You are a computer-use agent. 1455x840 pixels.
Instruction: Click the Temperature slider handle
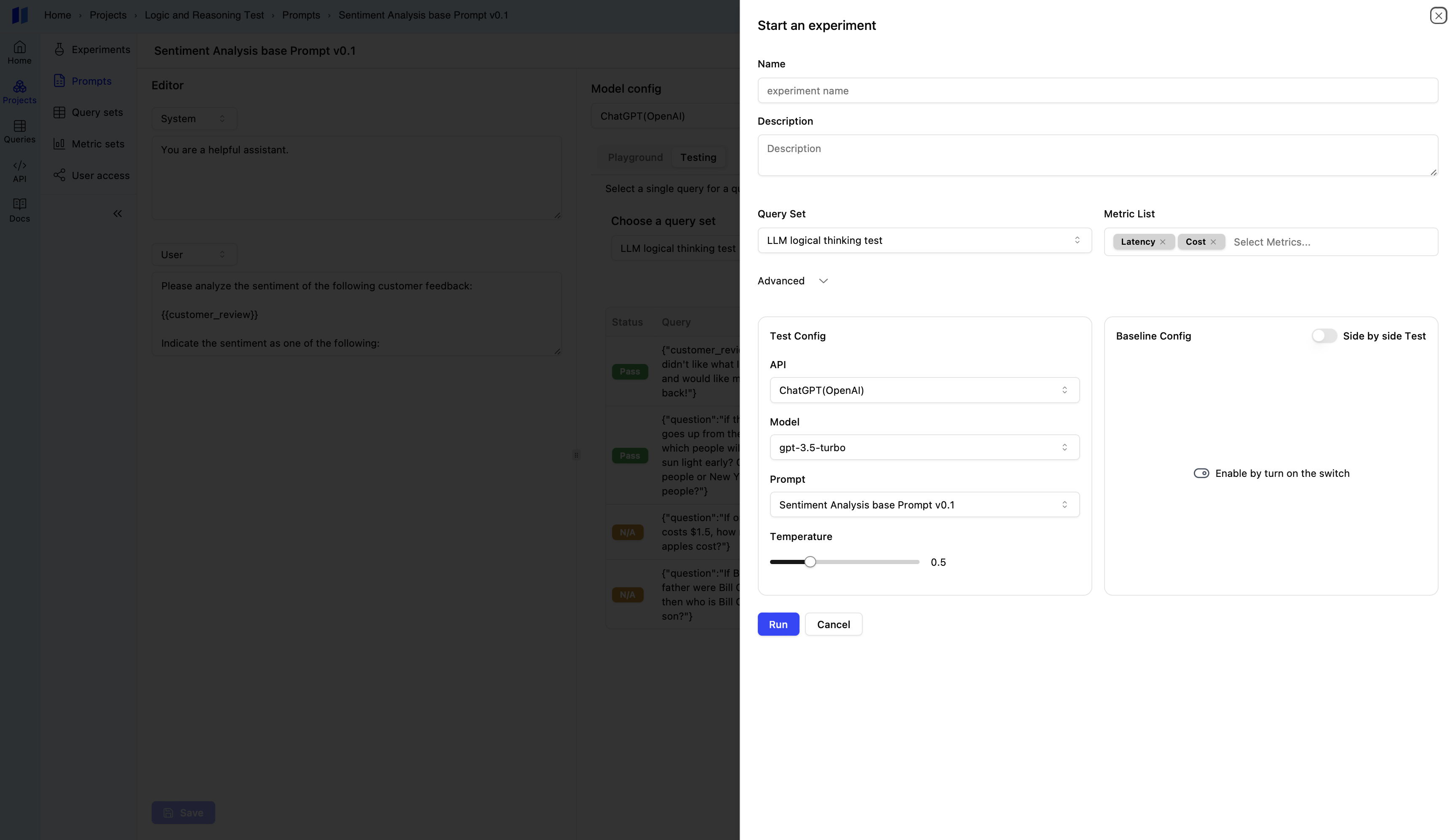coord(810,562)
